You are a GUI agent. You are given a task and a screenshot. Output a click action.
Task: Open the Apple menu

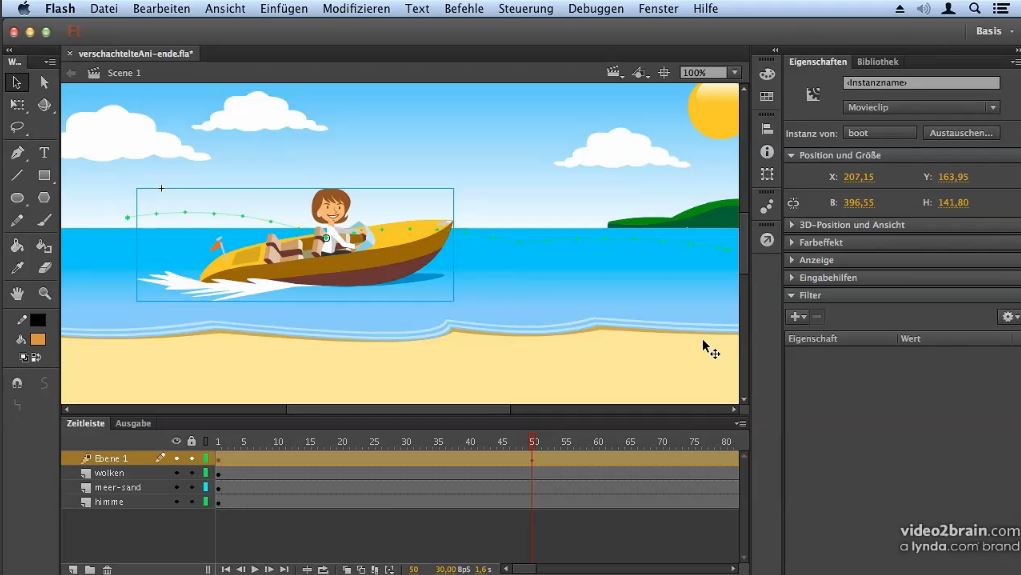[x=23, y=8]
